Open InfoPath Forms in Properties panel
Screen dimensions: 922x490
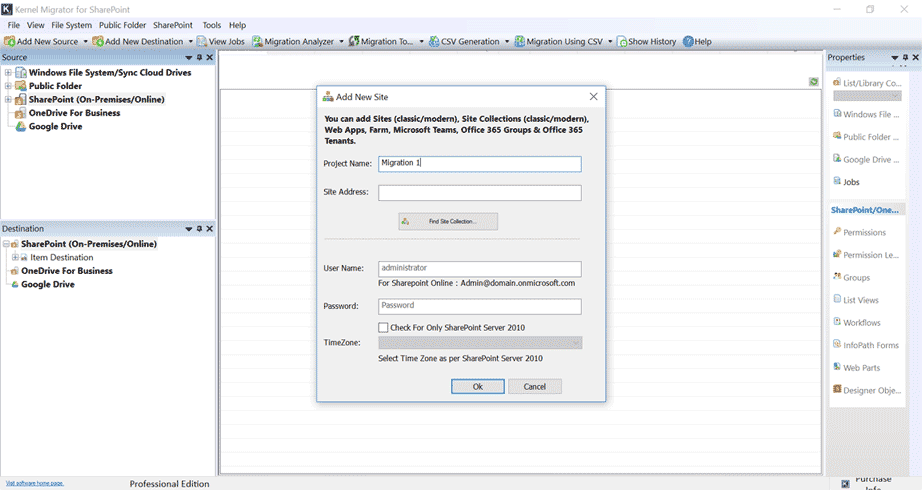point(866,345)
